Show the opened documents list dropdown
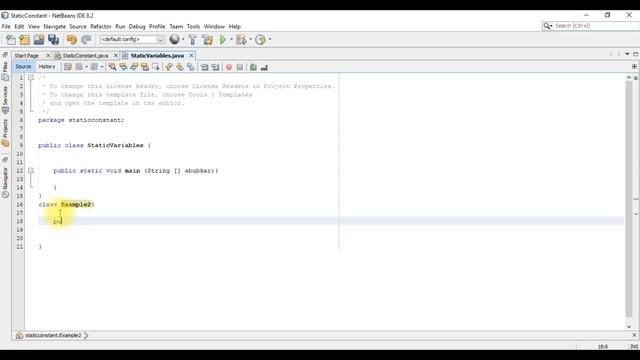 (627, 54)
